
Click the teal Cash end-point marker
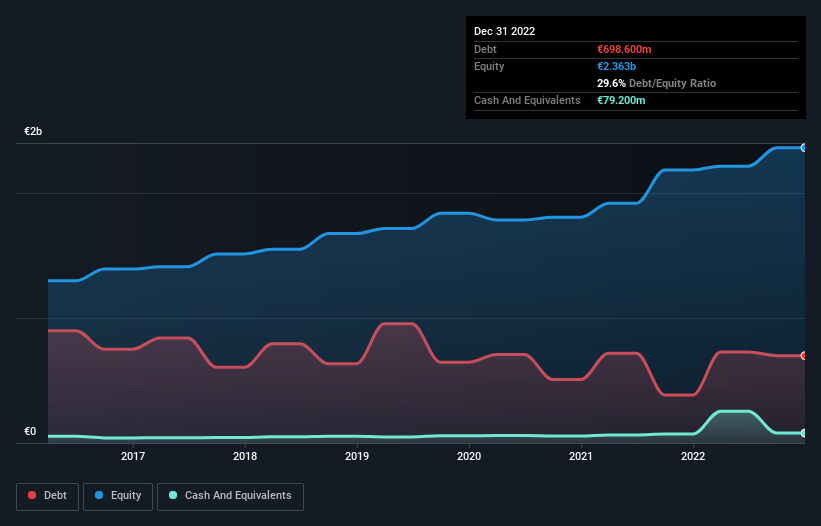point(803,433)
